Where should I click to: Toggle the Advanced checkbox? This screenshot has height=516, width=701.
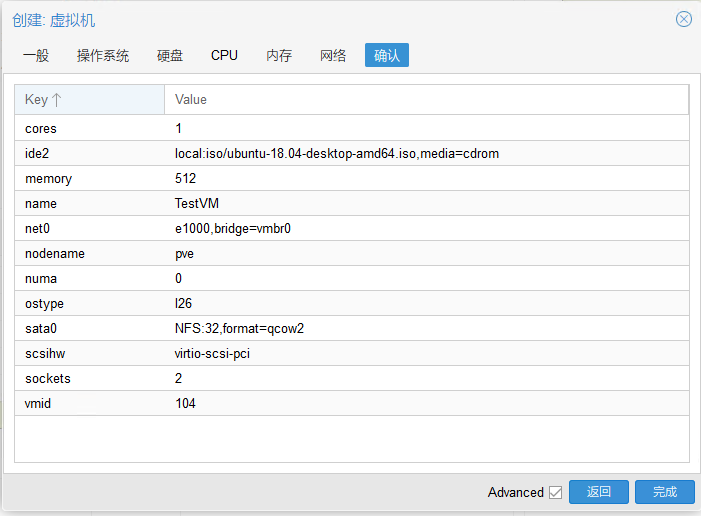pos(555,492)
